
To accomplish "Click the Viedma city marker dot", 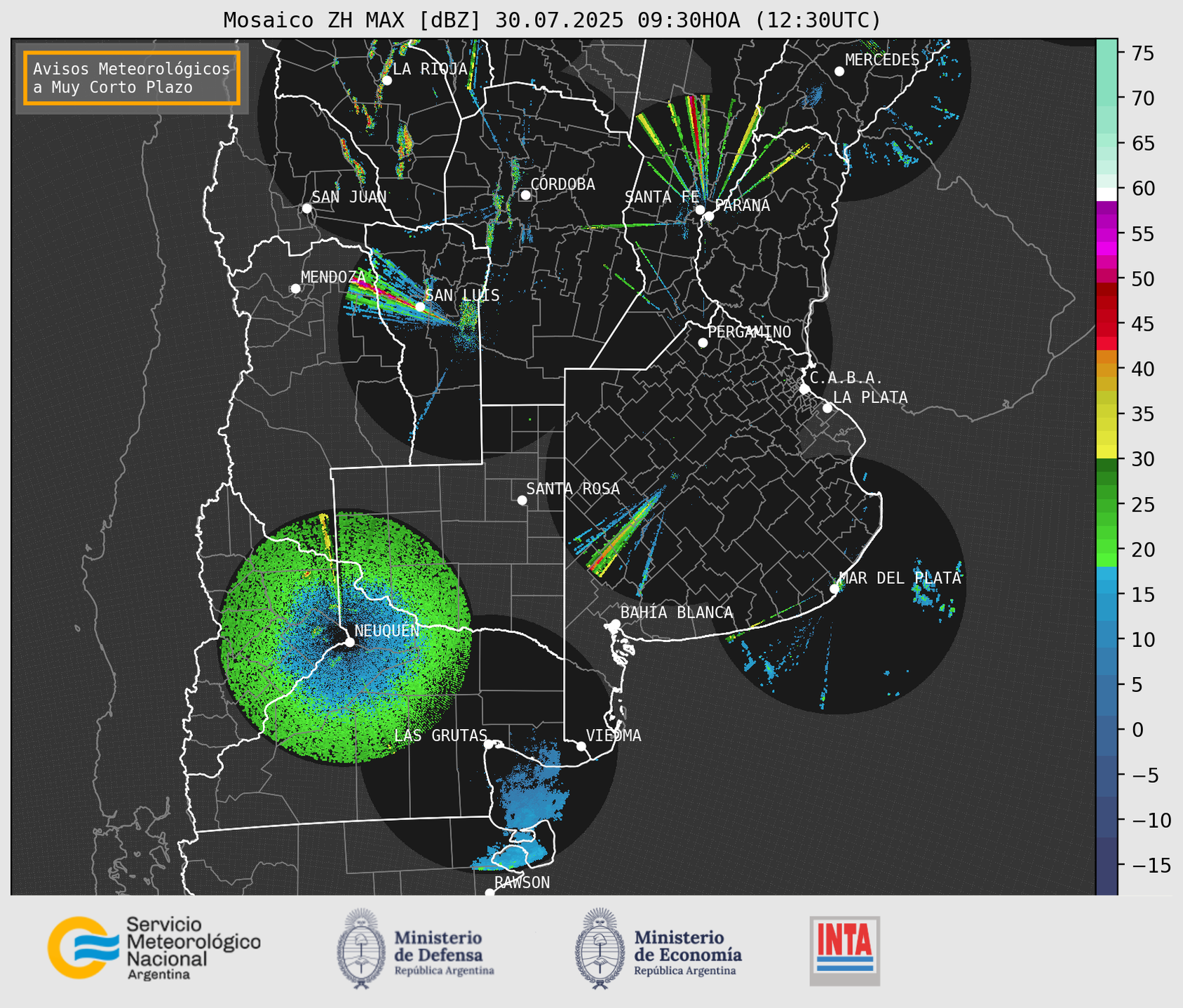I will [581, 746].
